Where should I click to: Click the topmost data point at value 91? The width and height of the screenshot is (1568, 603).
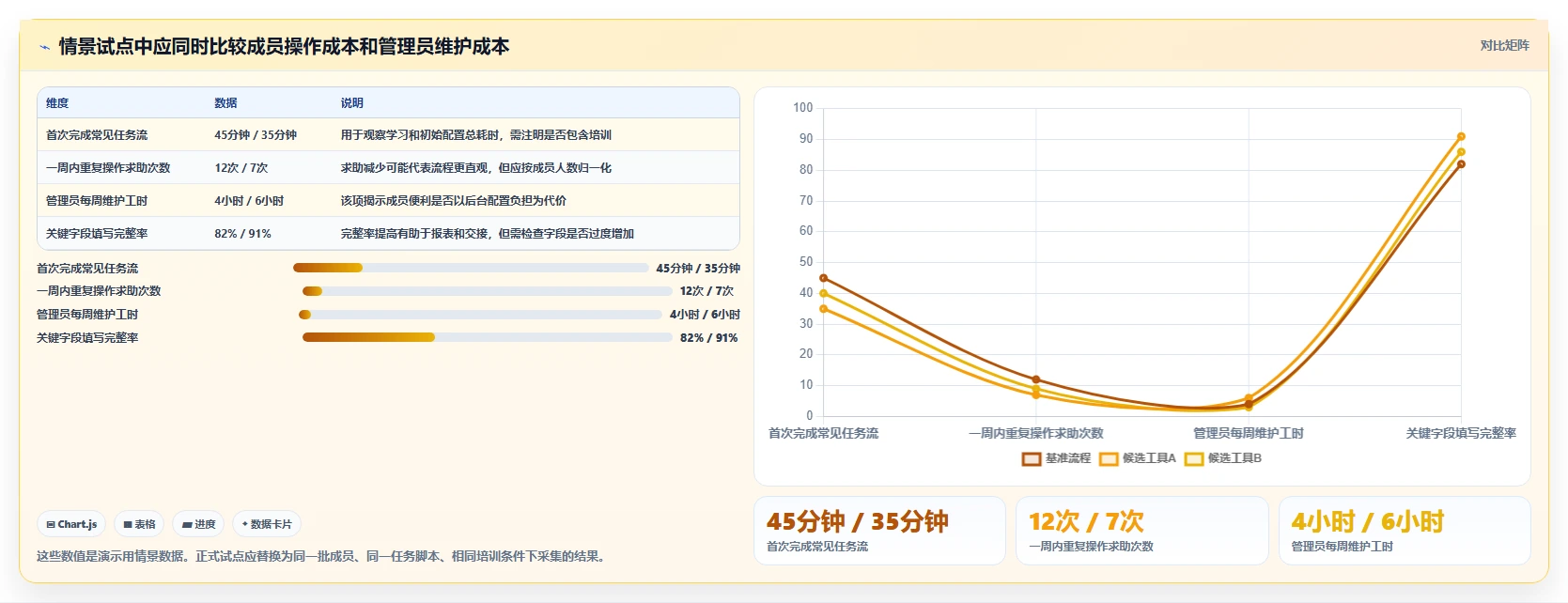(x=1461, y=136)
